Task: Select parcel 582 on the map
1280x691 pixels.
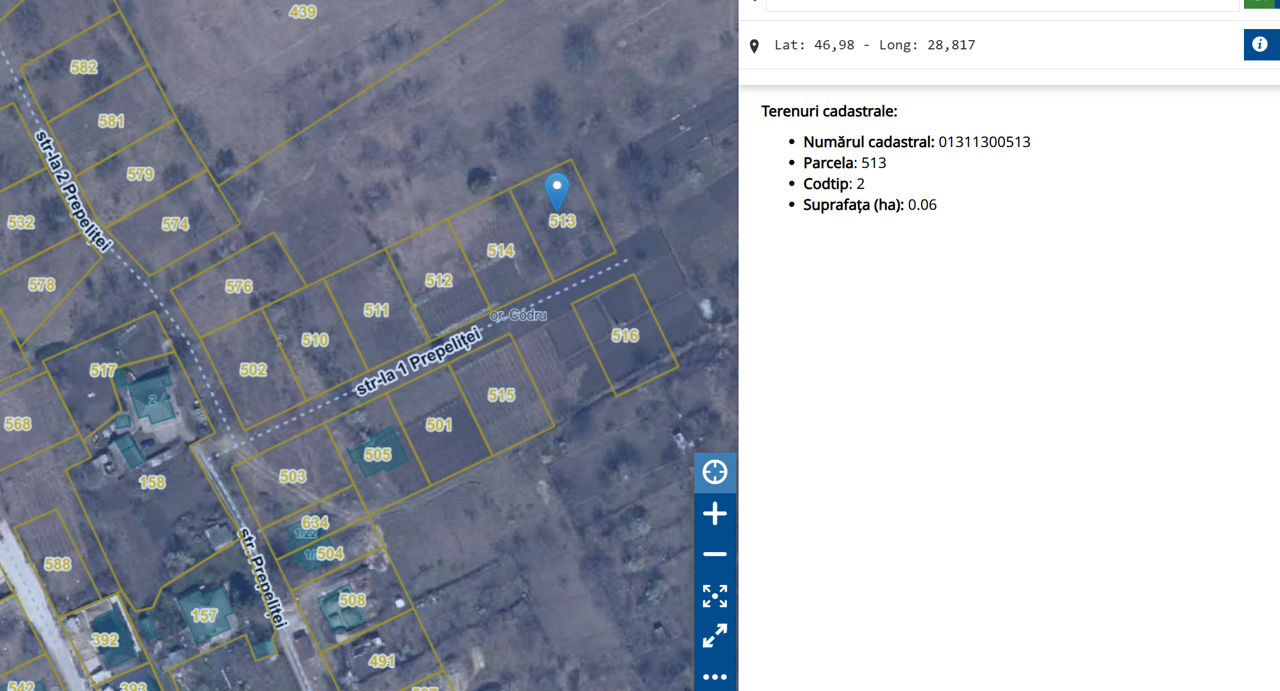Action: pos(84,67)
